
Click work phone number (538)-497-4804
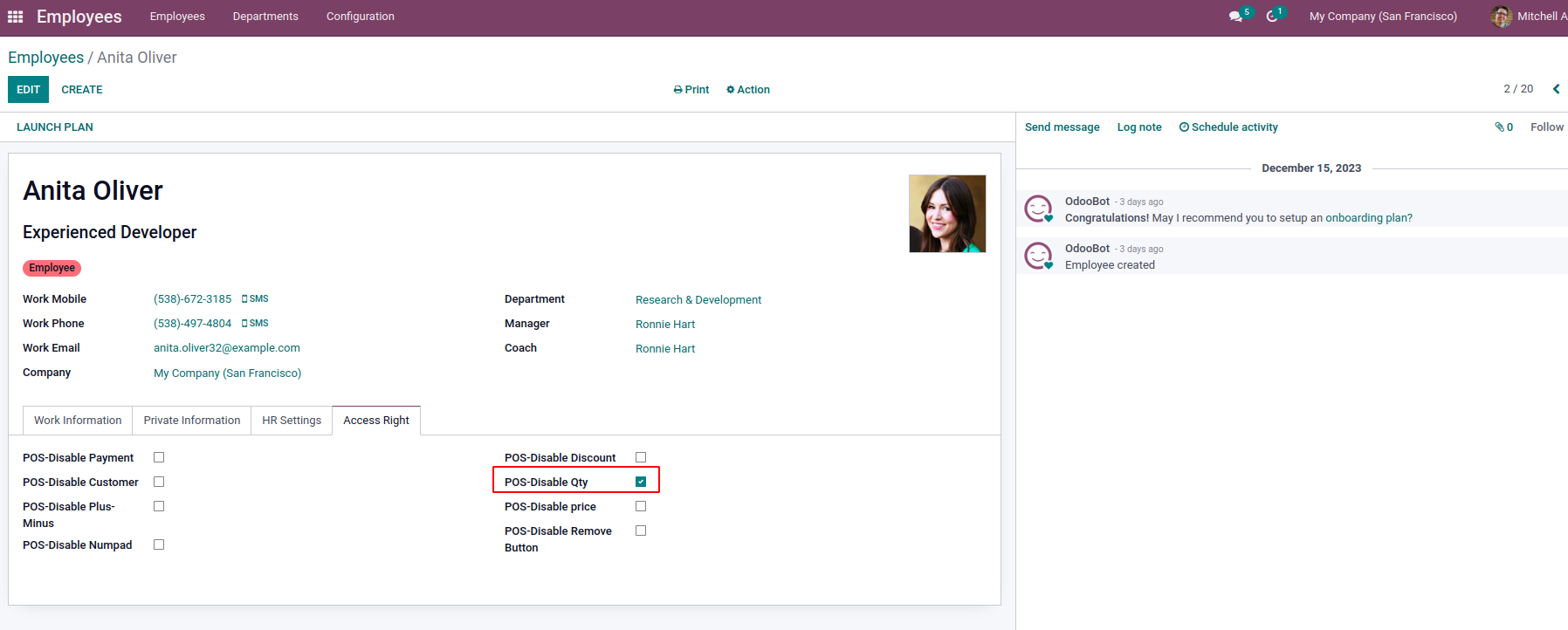tap(193, 324)
